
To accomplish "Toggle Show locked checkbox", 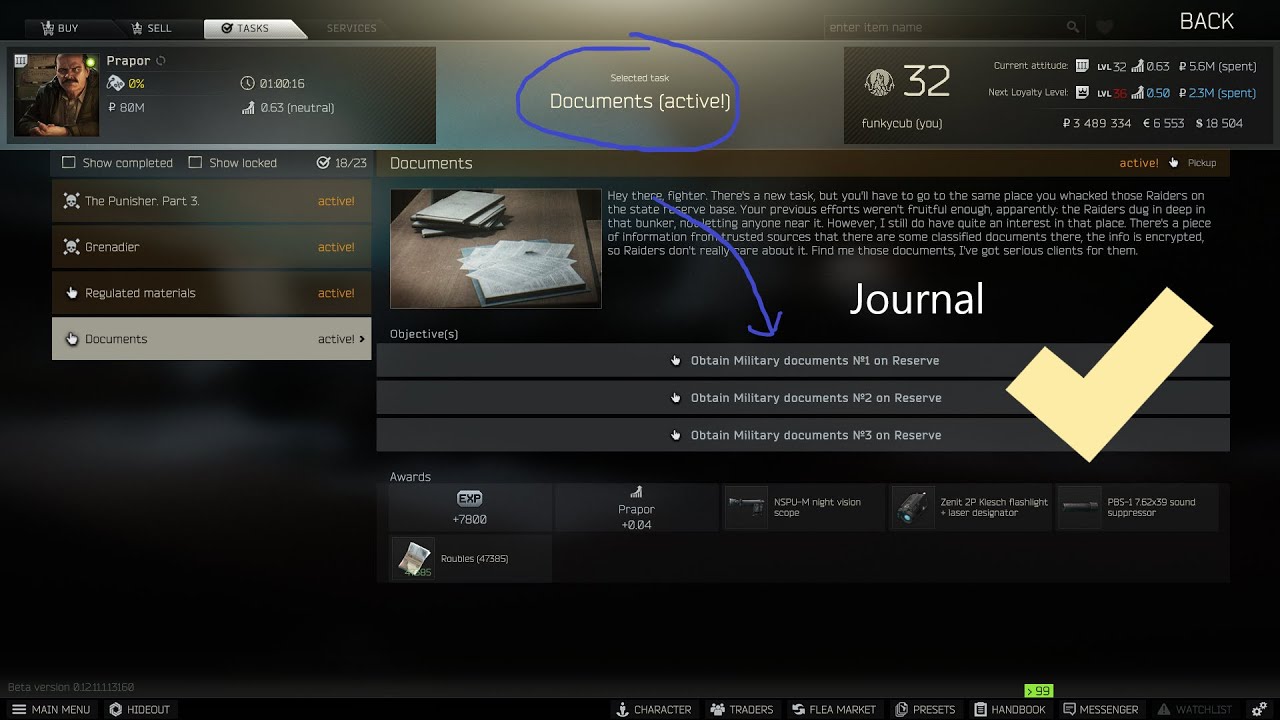I will coord(195,162).
